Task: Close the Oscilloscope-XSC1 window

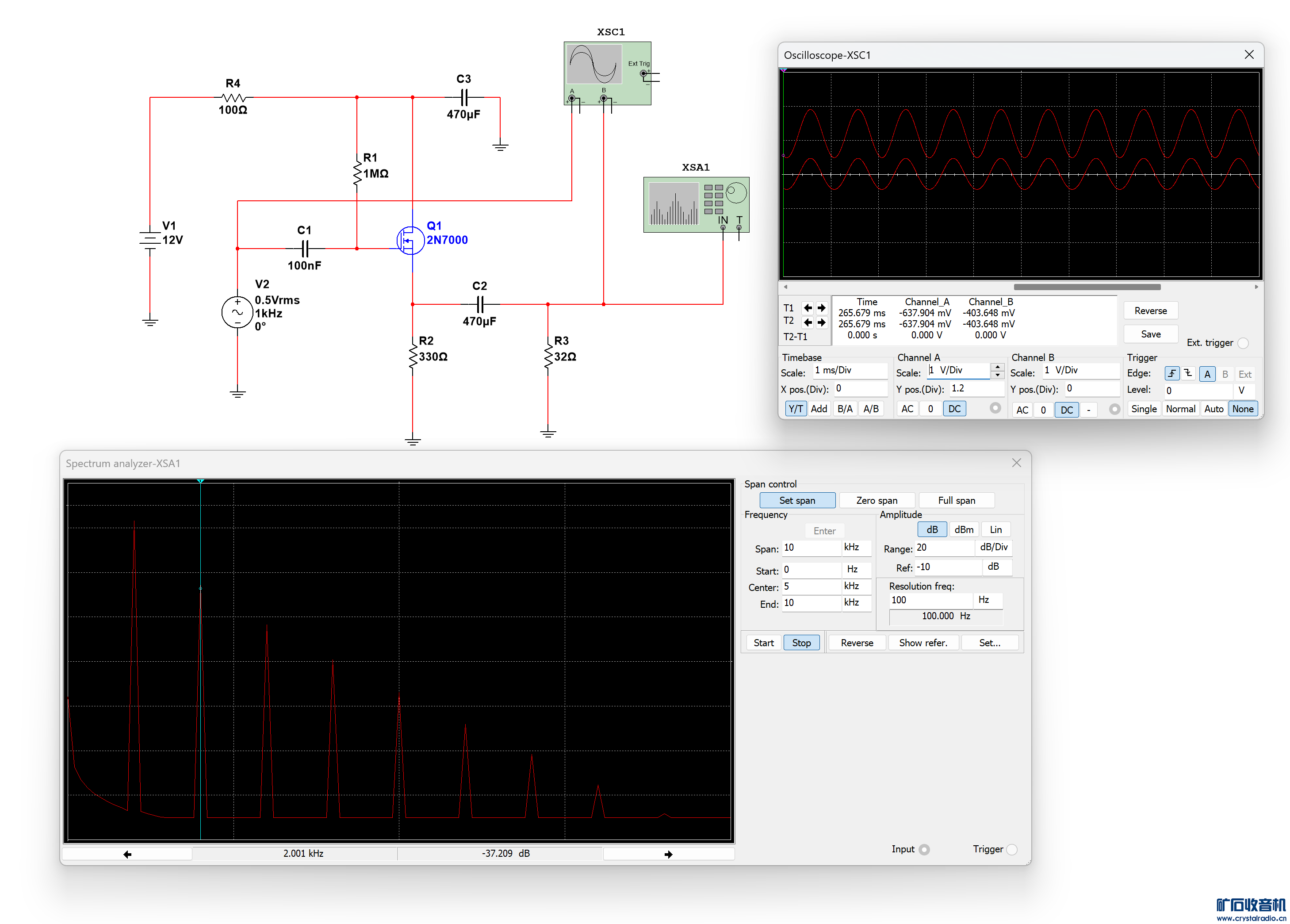Action: coord(1249,54)
